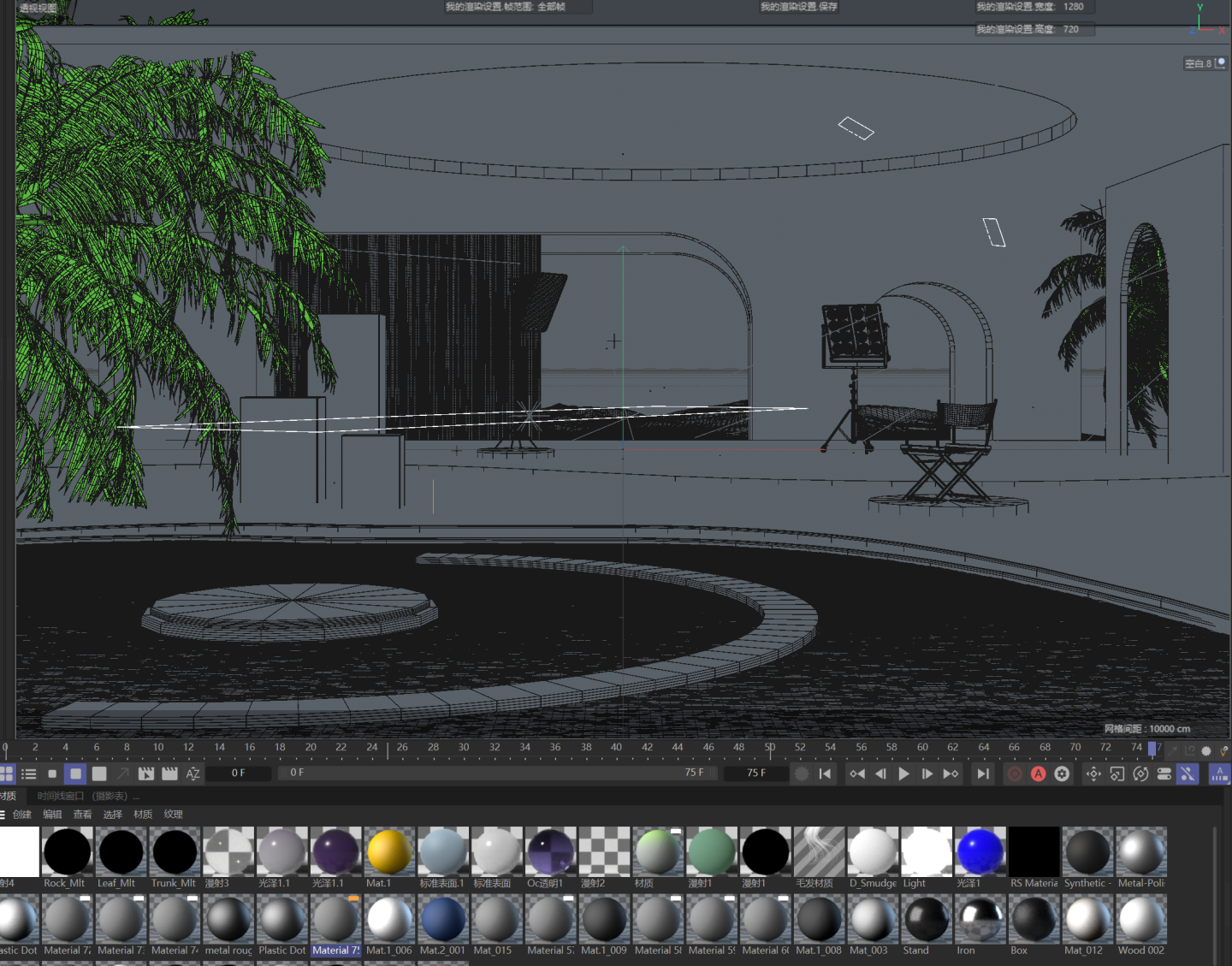
Task: Click the AZ sort icon above the materials panel
Action: [192, 774]
